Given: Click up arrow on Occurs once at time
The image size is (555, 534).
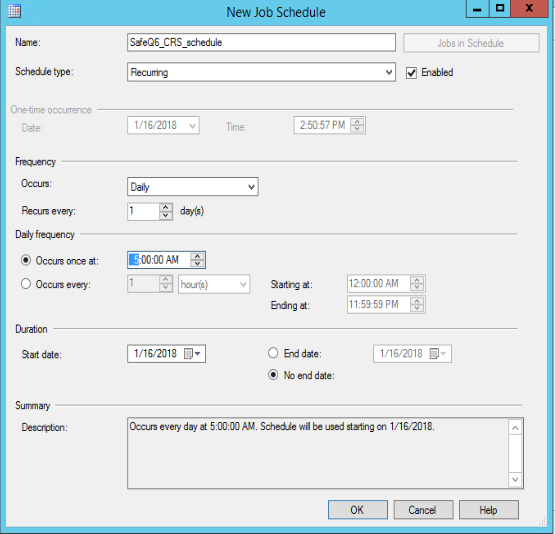Looking at the screenshot, I should point(198,256).
